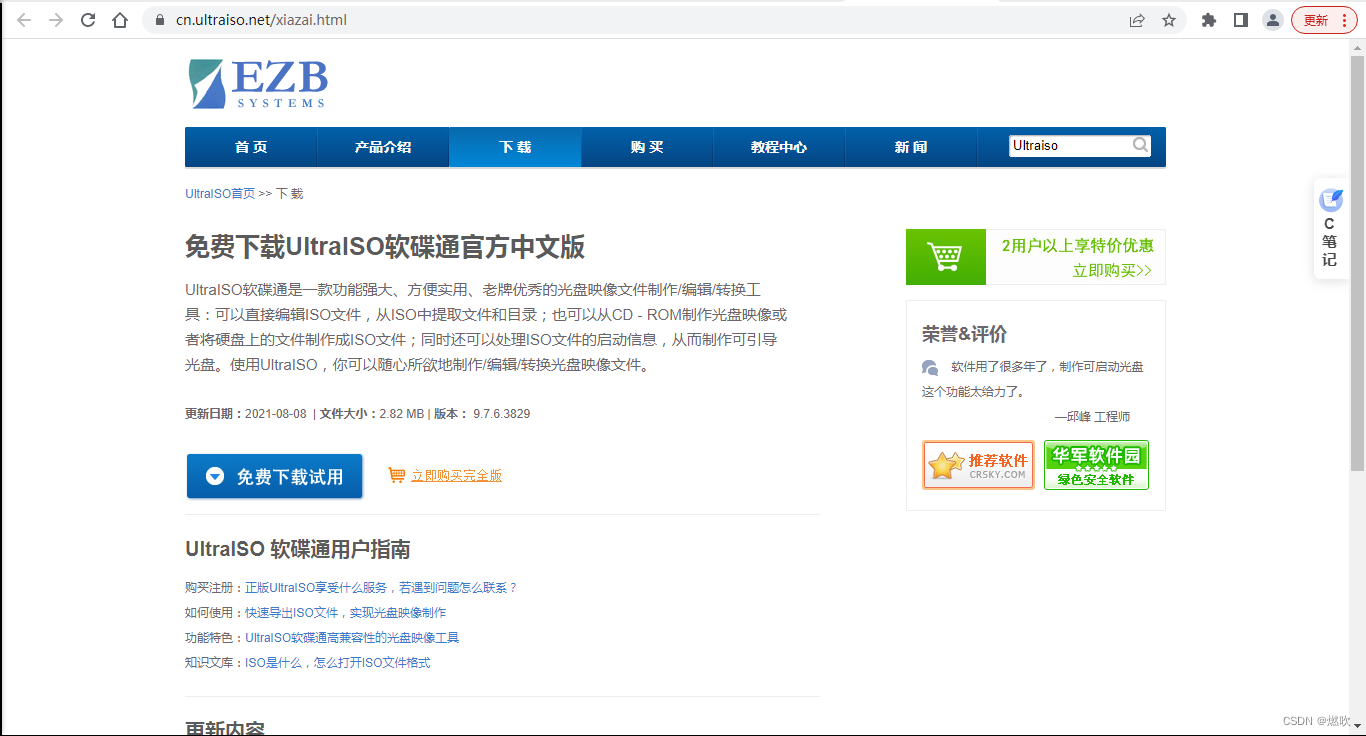Viewport: 1366px width, 736px height.
Task: Click the green shopping cart icon
Action: coord(944,256)
